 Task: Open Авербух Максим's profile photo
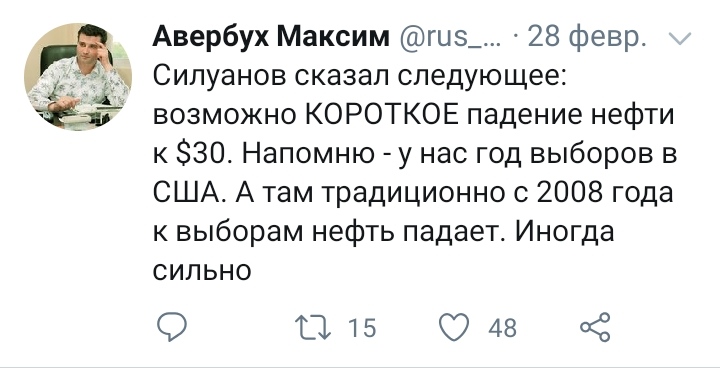pos(78,77)
